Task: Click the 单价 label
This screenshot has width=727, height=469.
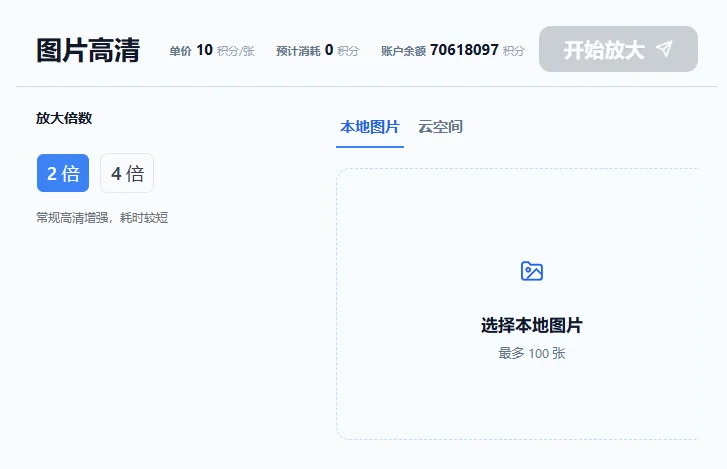Action: [180, 51]
